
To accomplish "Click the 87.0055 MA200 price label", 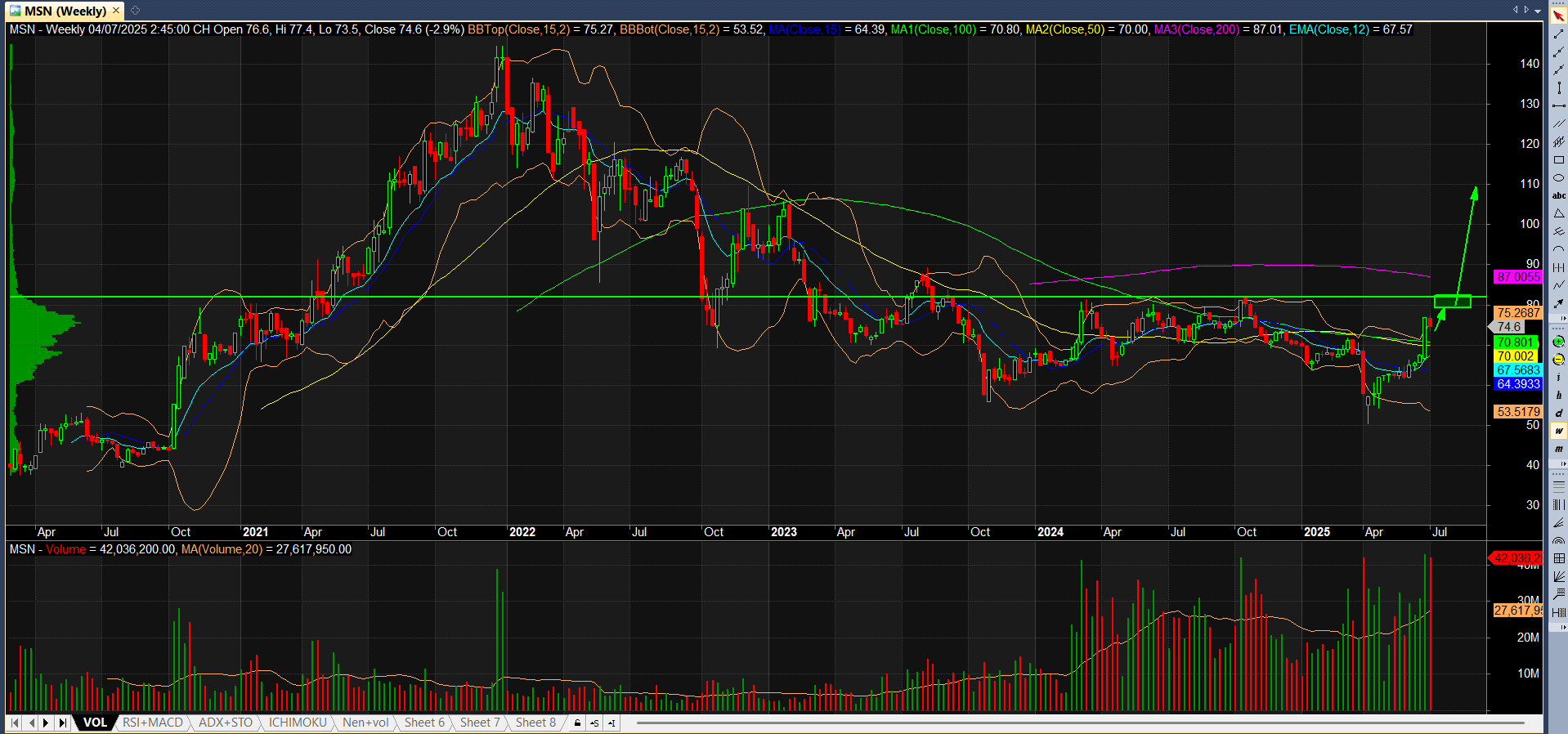I will 1518,277.
